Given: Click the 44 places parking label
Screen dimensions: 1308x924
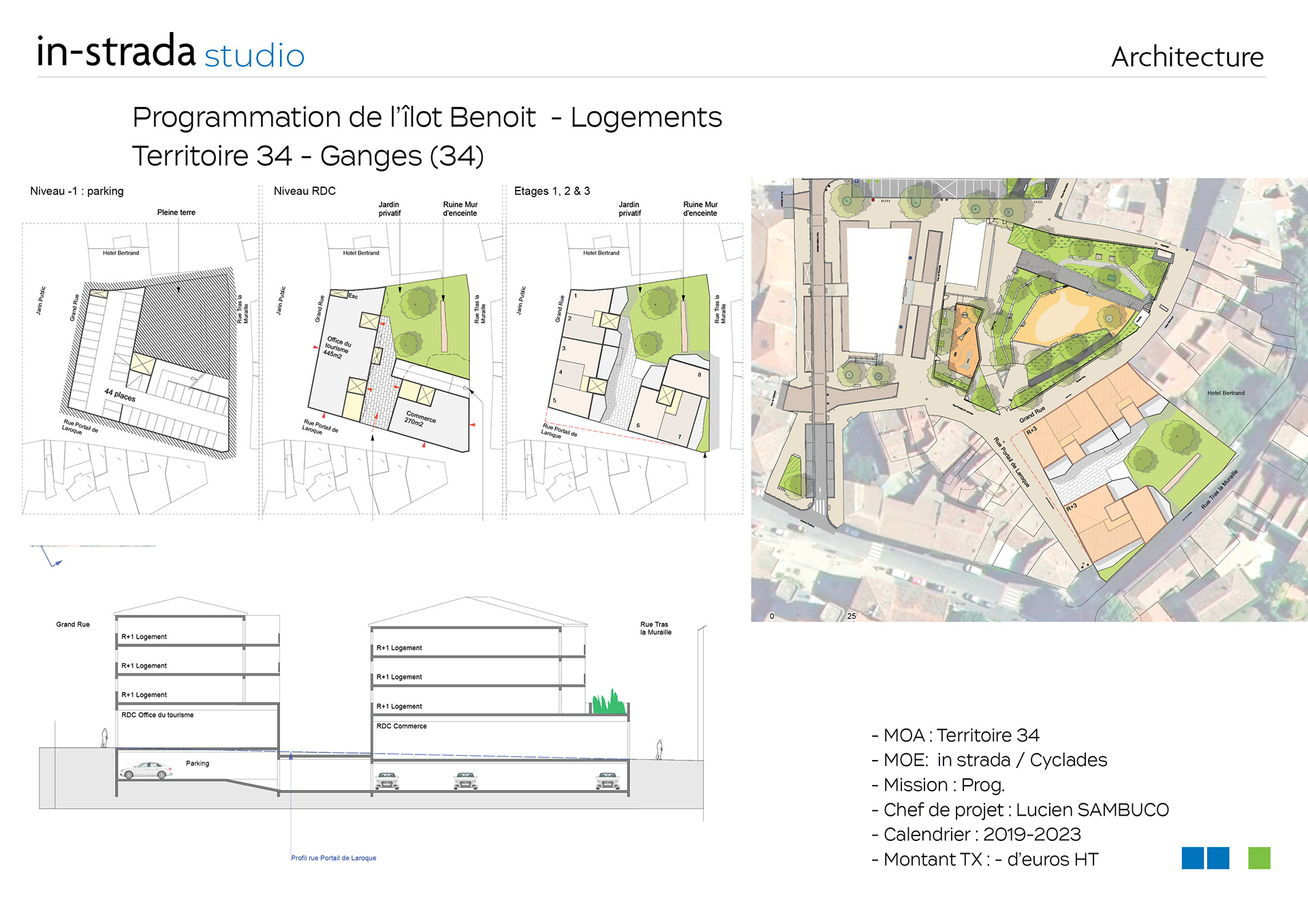Looking at the screenshot, I should pos(120,395).
